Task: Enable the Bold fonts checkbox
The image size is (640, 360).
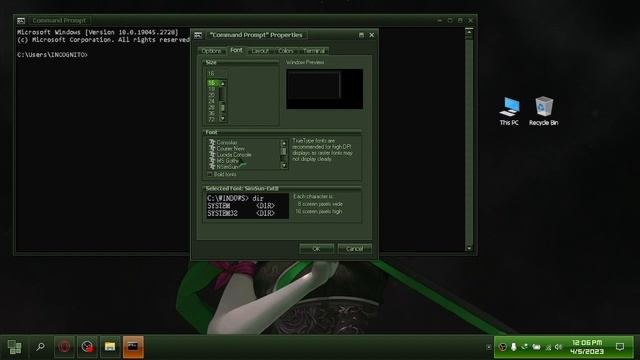Action: click(210, 175)
